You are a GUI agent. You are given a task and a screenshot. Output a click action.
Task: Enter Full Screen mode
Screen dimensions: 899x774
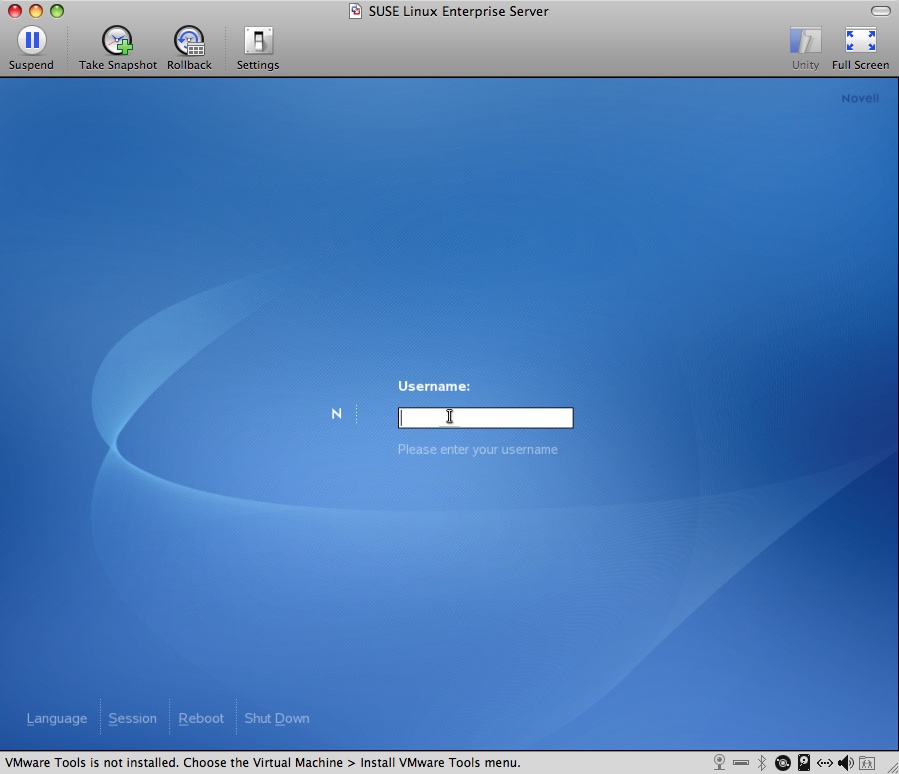[x=861, y=48]
